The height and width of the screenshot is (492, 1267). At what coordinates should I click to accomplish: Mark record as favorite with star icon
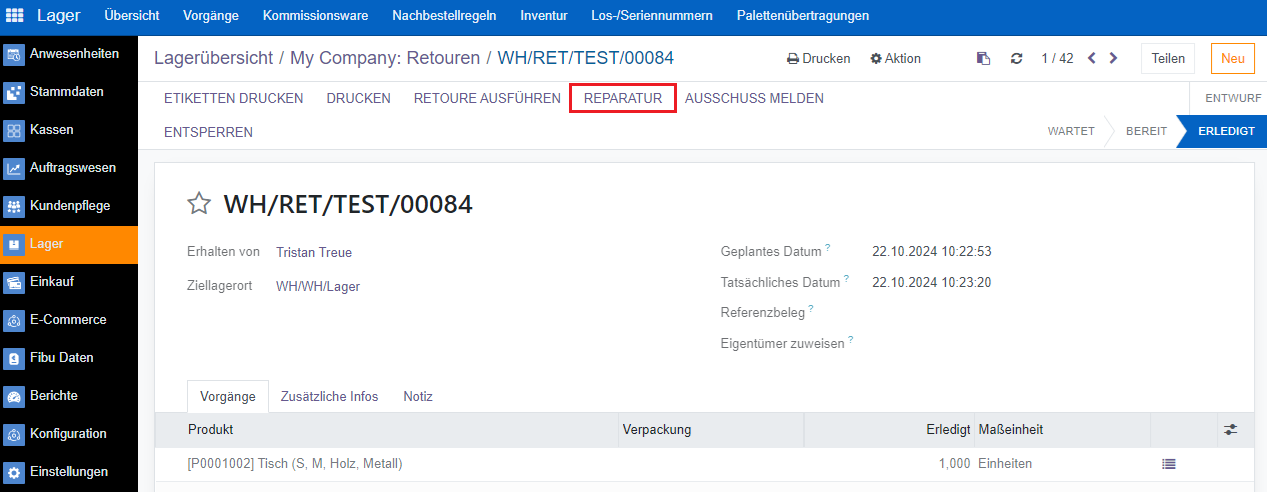(200, 205)
